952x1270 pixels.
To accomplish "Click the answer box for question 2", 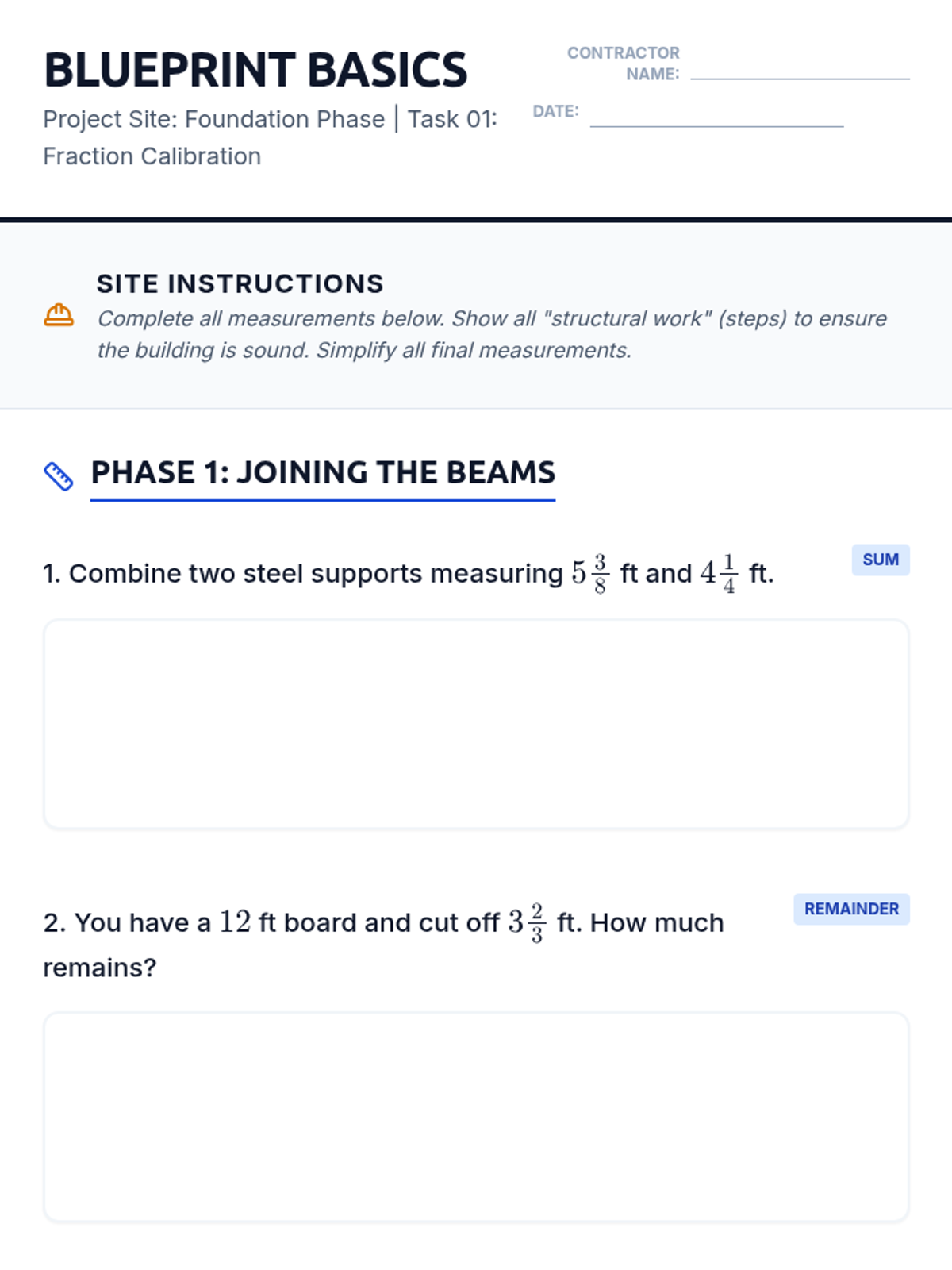I will pyautogui.click(x=476, y=1117).
